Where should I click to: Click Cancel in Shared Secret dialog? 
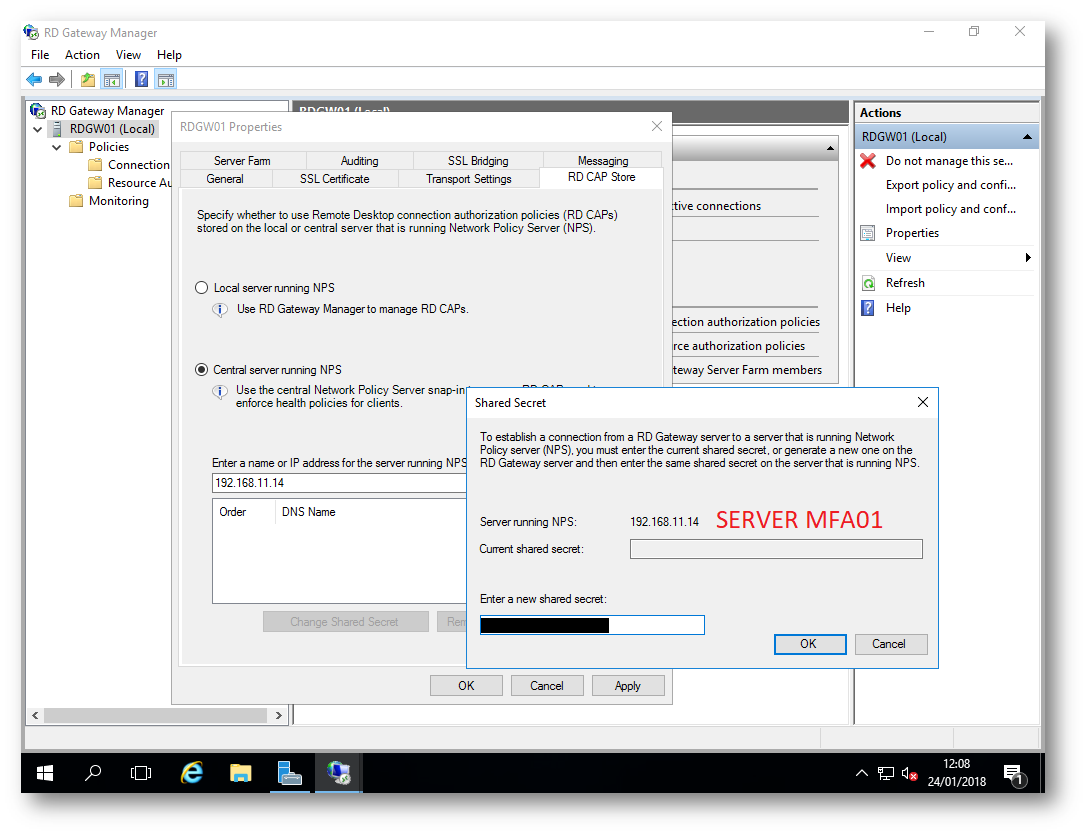(x=890, y=644)
